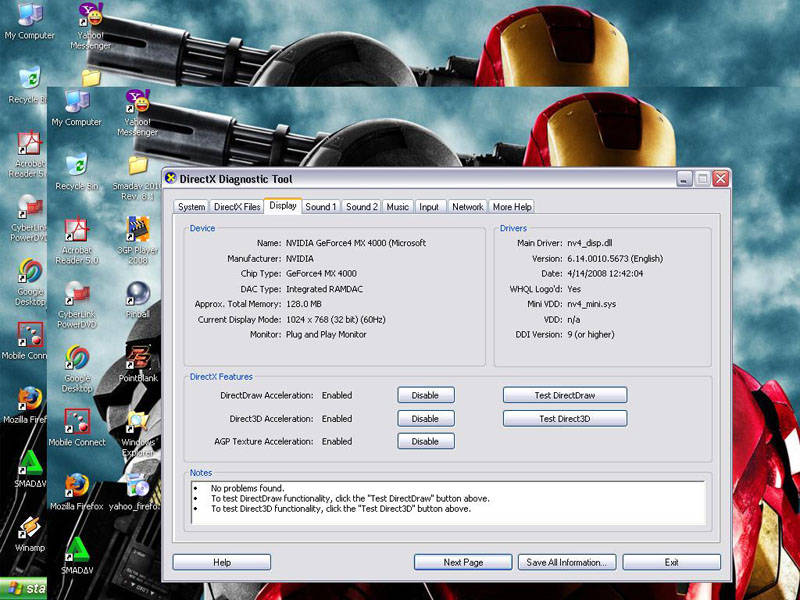Open the Smadav 2010 Rev 8.1 folder
This screenshot has height=600, width=800.
coord(138,178)
